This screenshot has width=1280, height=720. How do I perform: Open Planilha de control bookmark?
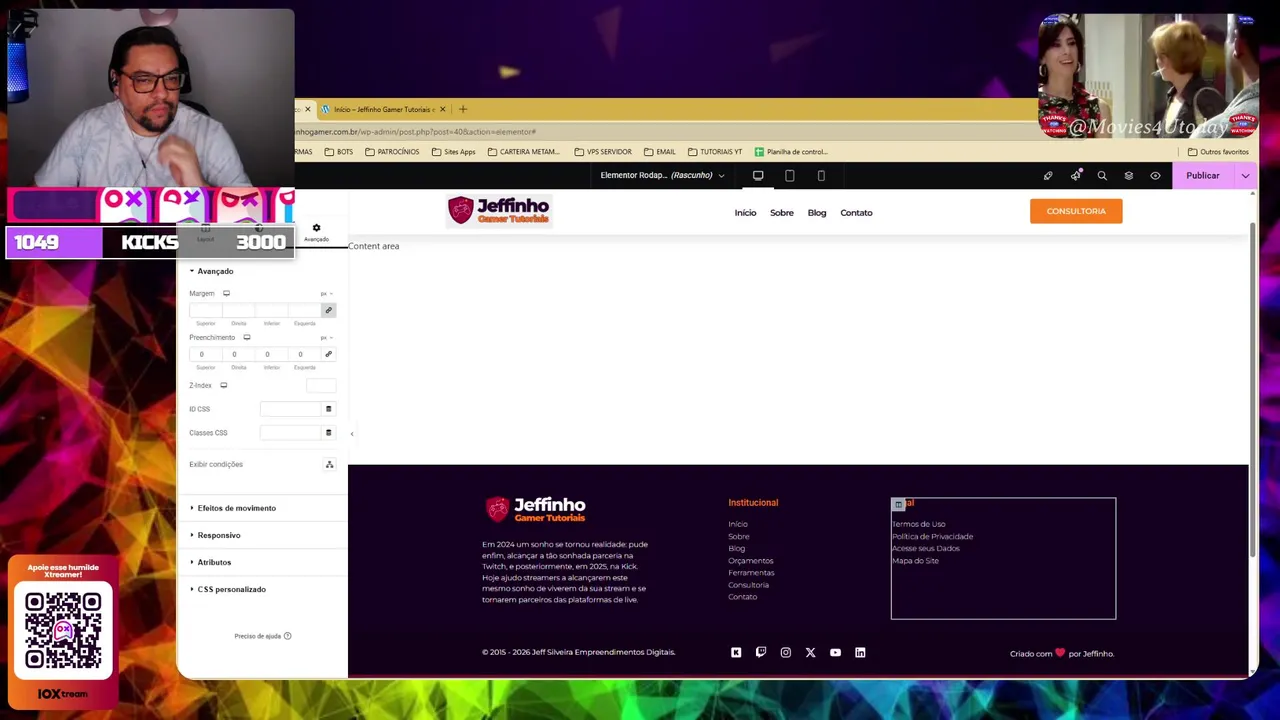[x=791, y=152]
